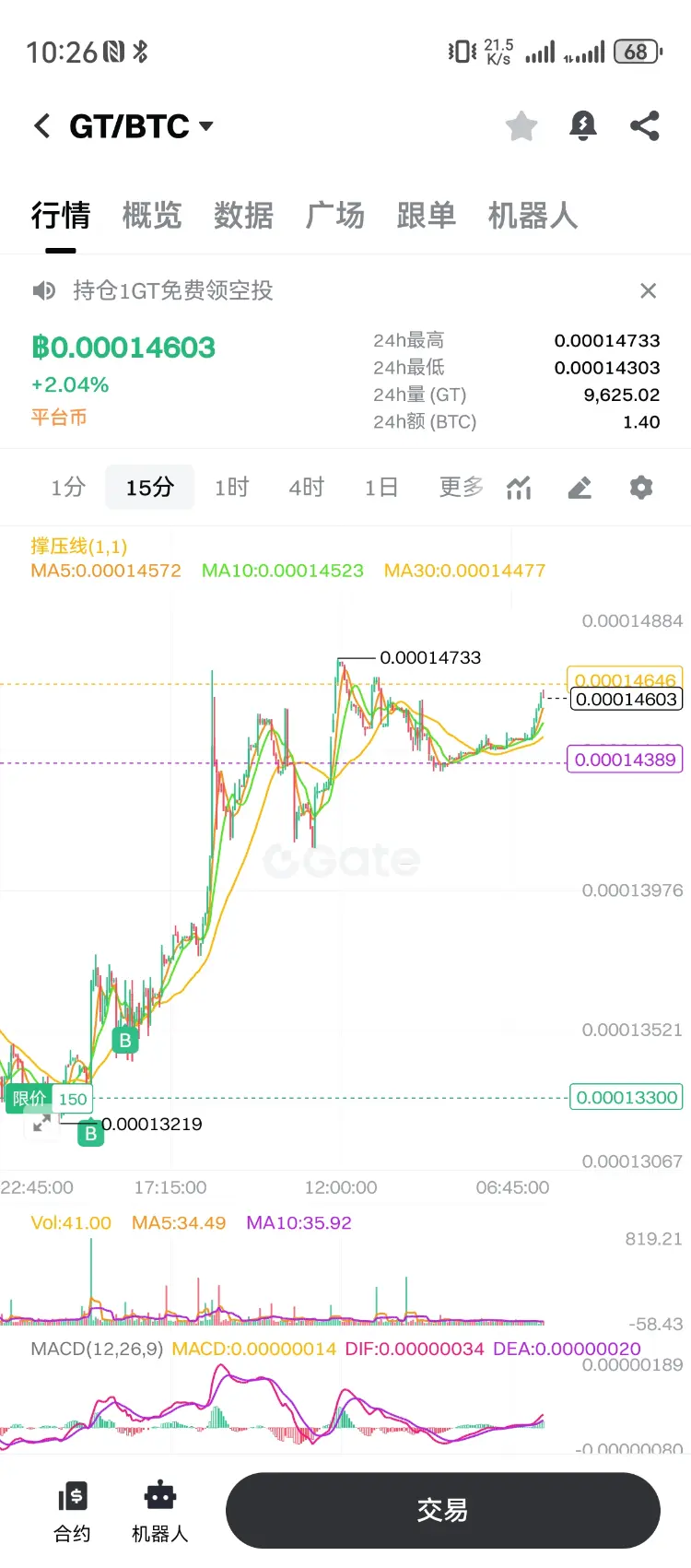The image size is (691, 1568).
Task: Dismiss the airdrop announcement banner
Action: 649,291
